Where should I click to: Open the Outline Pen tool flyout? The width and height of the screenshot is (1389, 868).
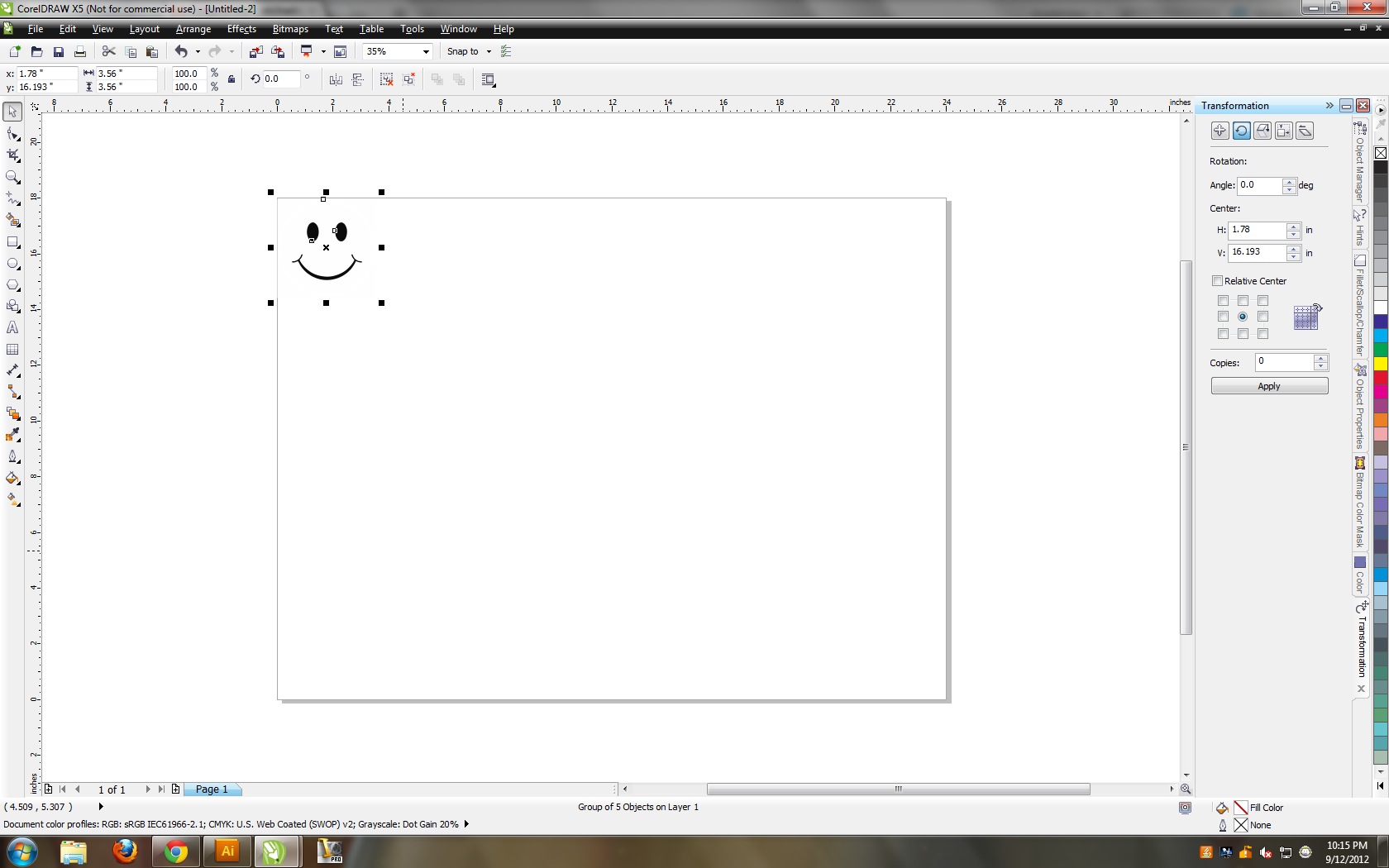pyautogui.click(x=12, y=456)
